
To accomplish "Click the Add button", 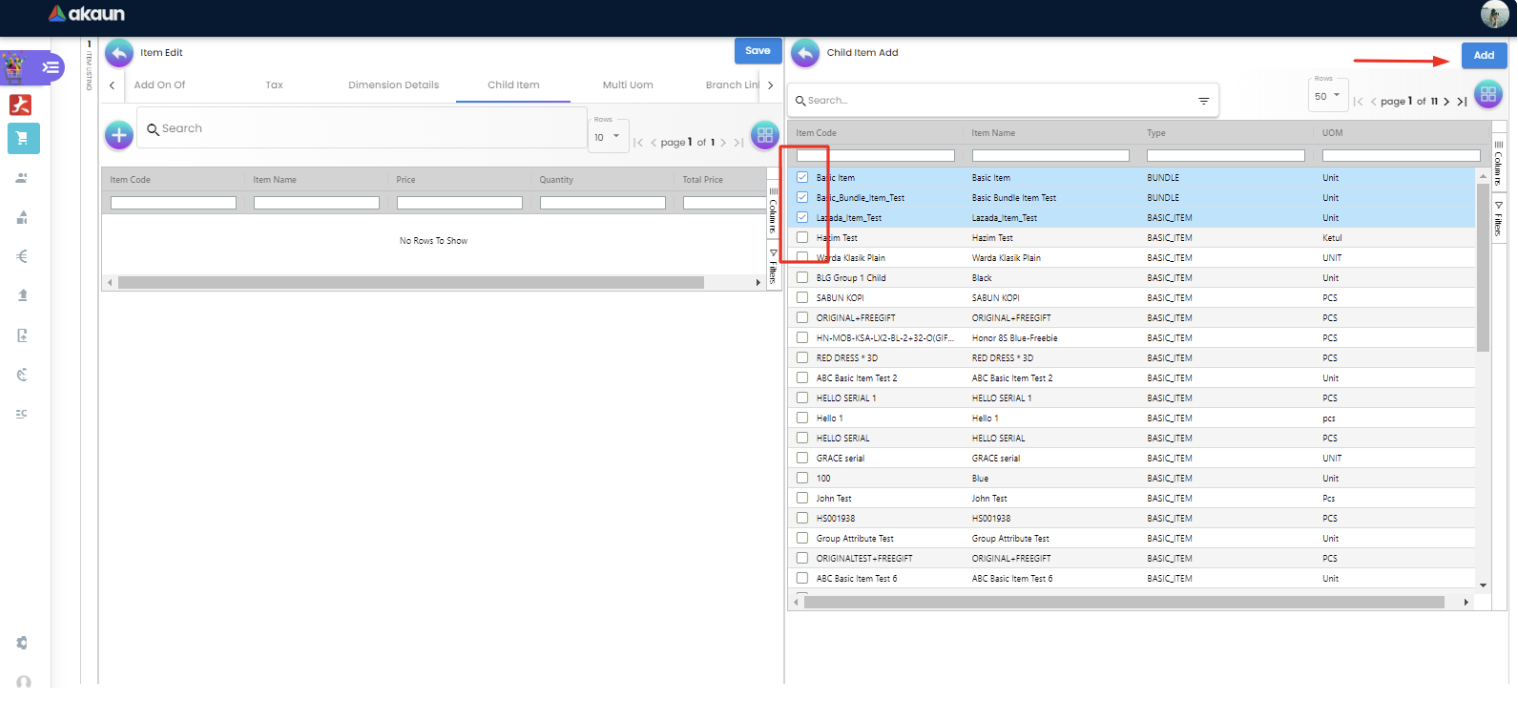I will [x=1483, y=55].
